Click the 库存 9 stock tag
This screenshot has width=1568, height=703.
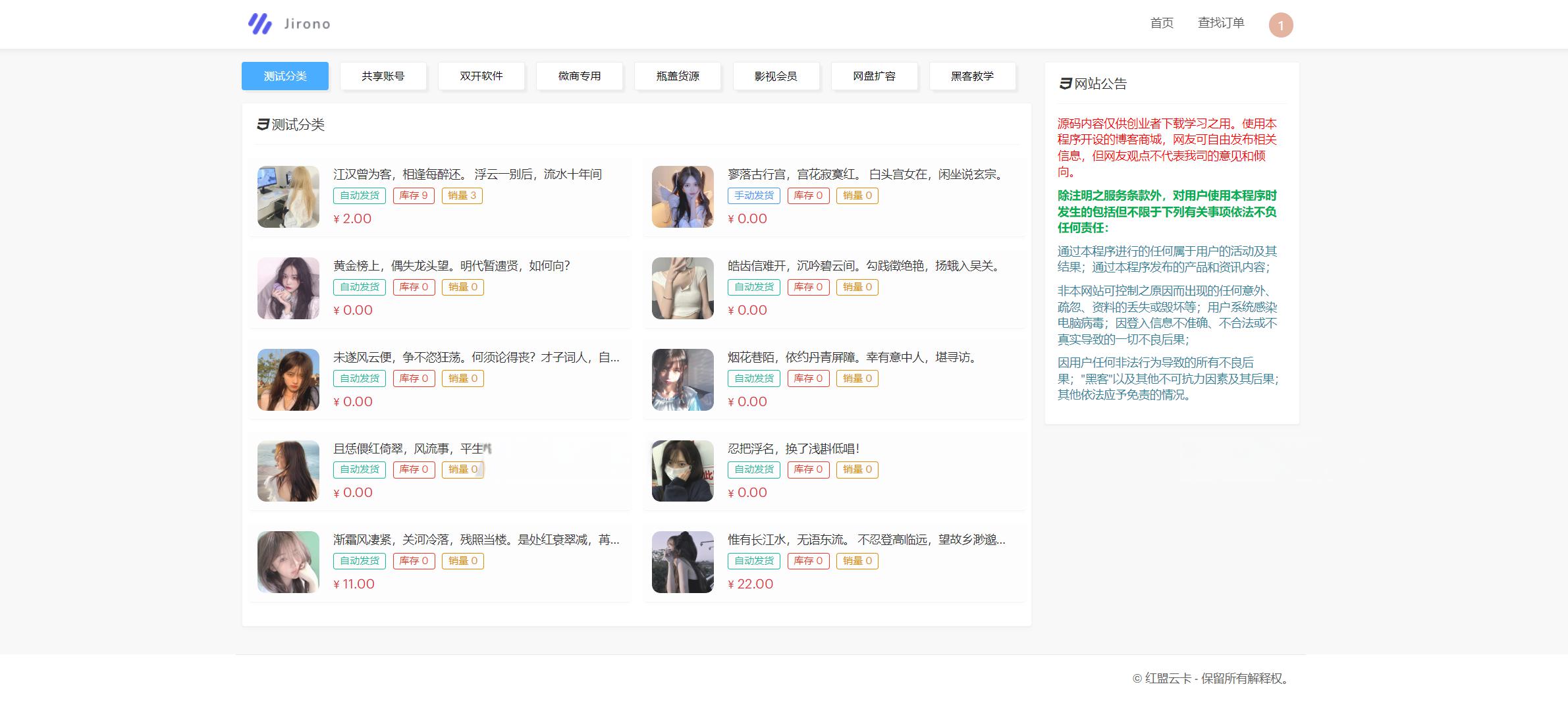(414, 195)
